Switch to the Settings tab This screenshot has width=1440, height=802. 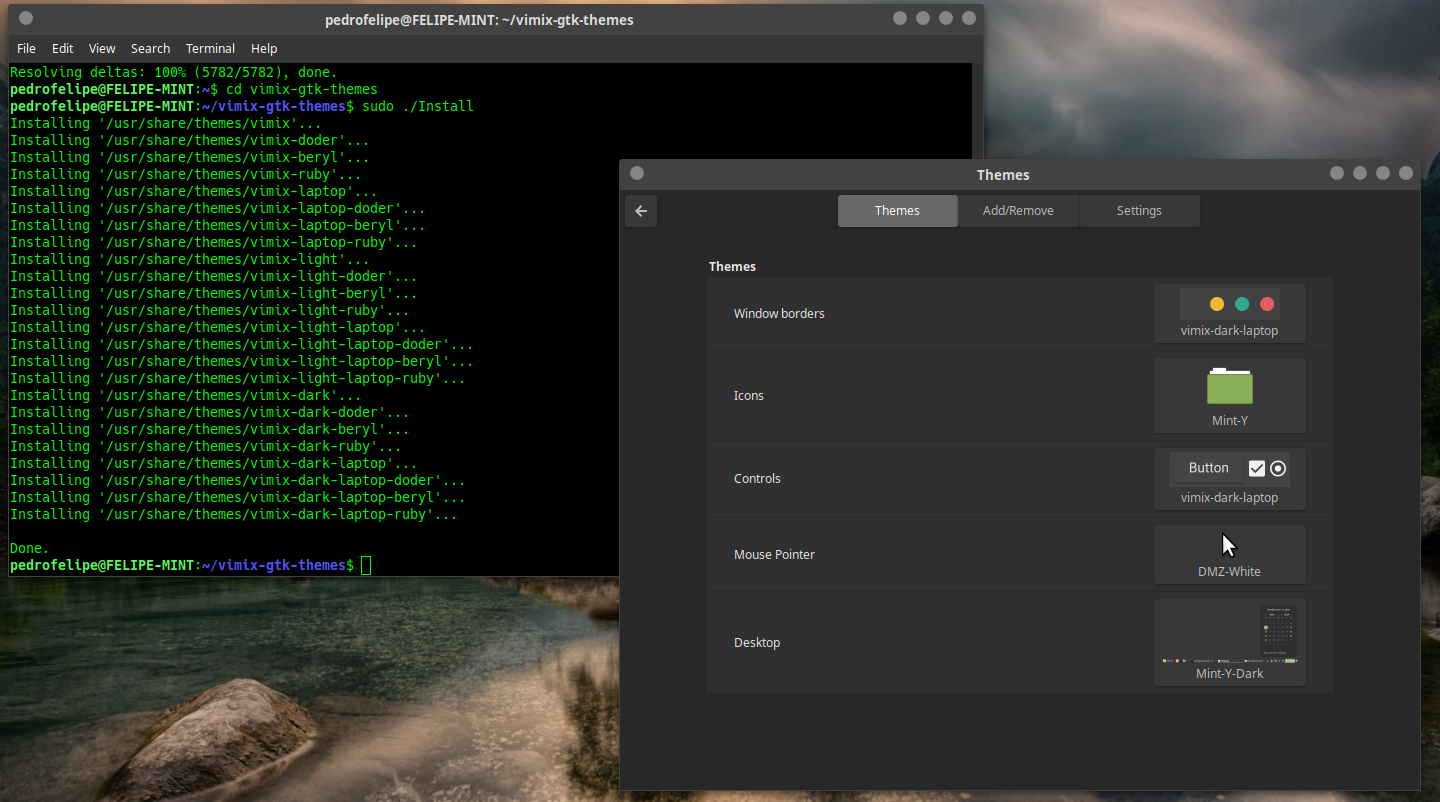(x=1138, y=210)
